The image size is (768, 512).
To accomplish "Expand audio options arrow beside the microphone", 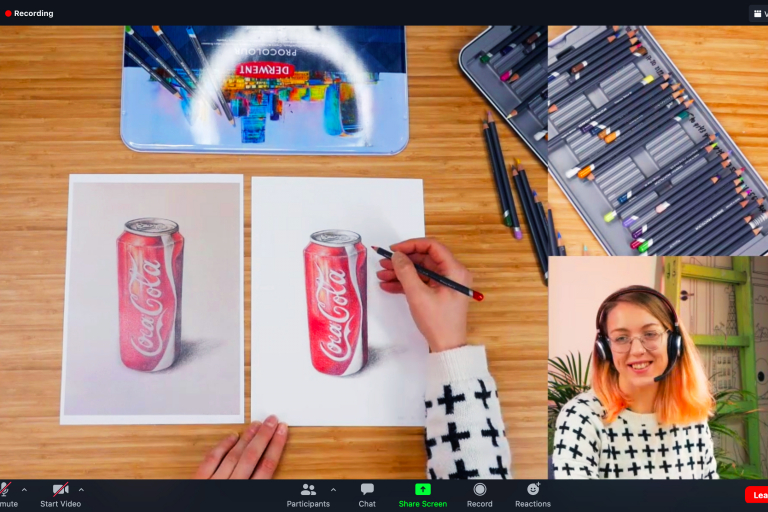I will [x=24, y=490].
